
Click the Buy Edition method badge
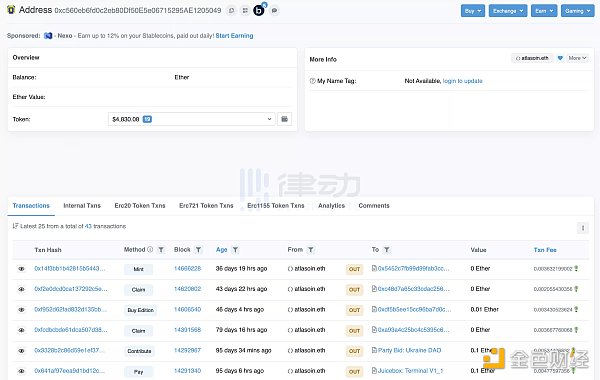point(140,310)
